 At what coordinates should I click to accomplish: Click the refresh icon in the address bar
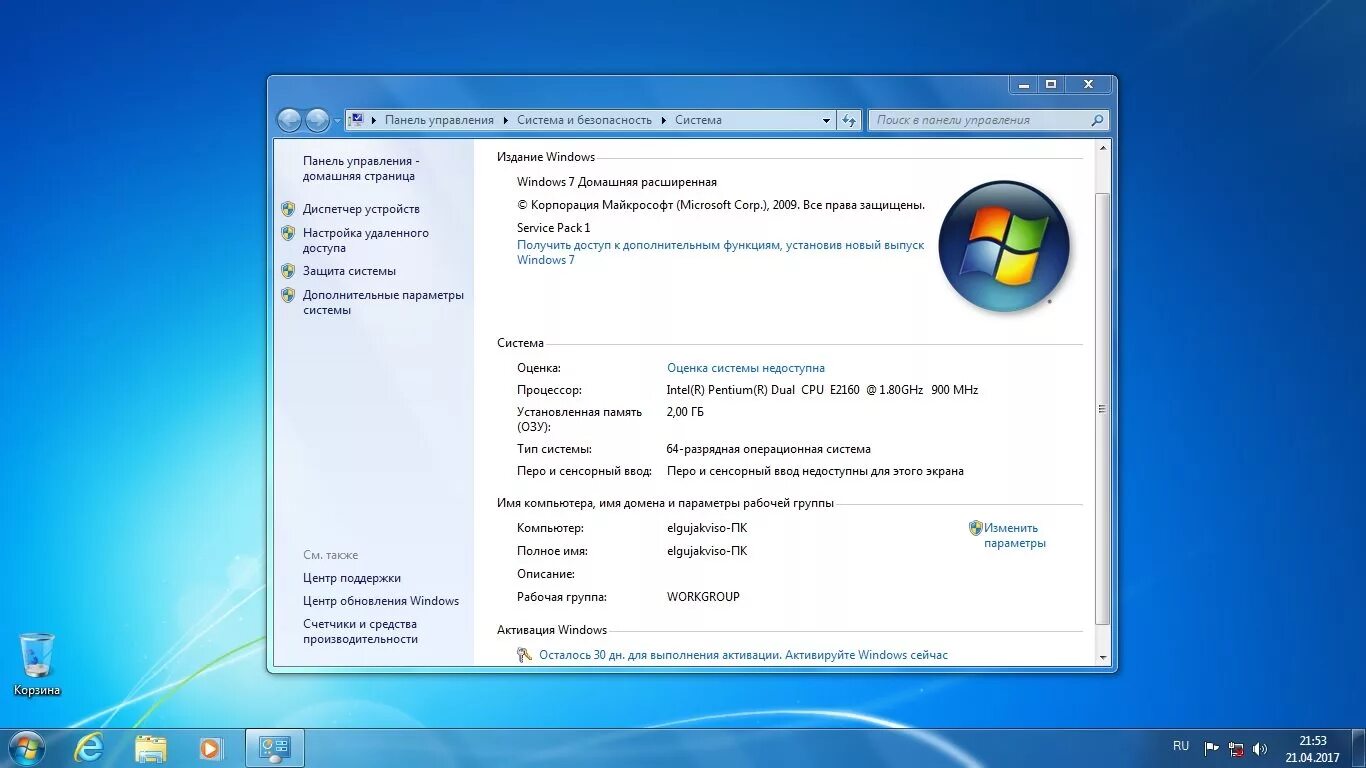pyautogui.click(x=849, y=120)
